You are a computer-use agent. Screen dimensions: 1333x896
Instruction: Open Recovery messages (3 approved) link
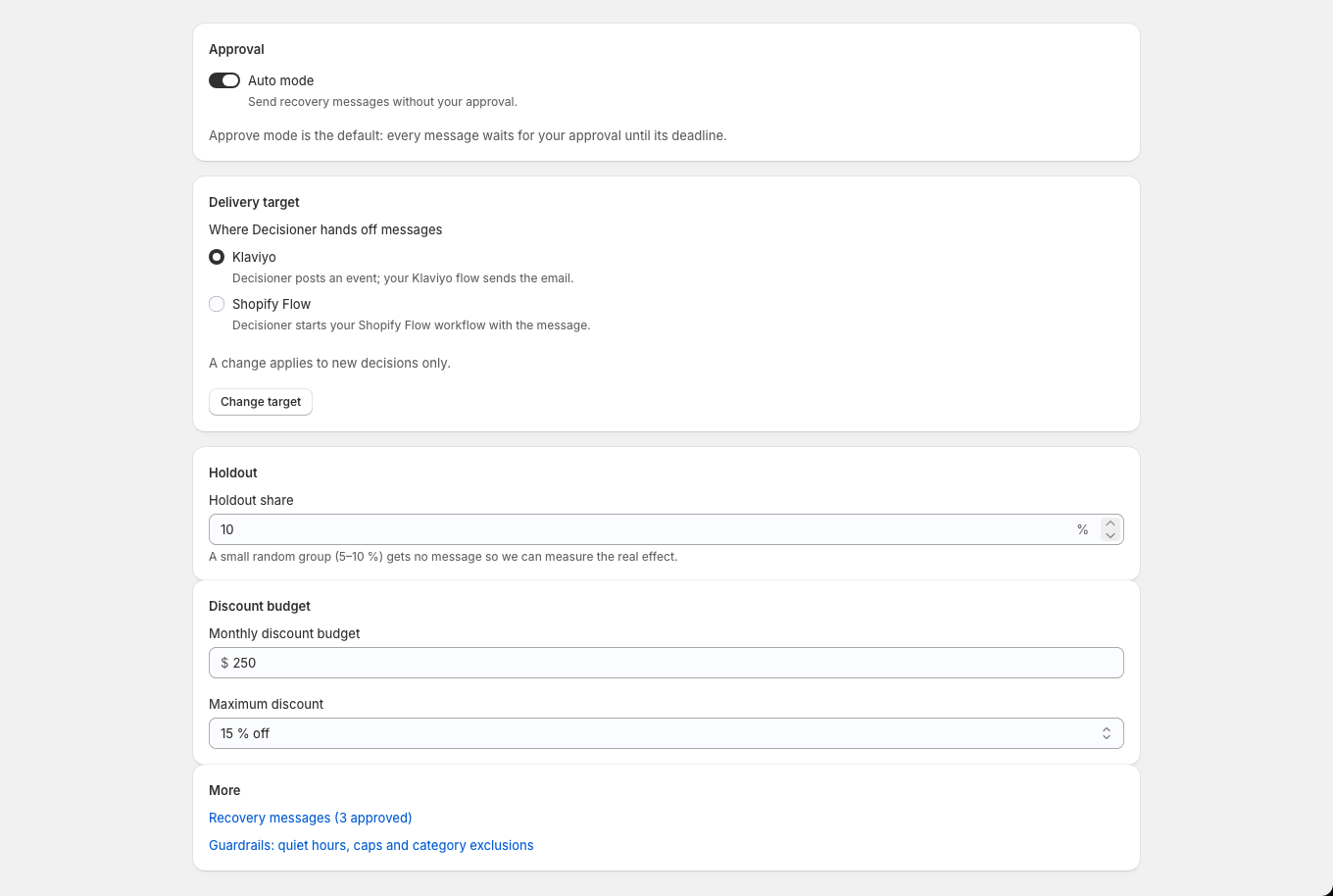tap(310, 818)
